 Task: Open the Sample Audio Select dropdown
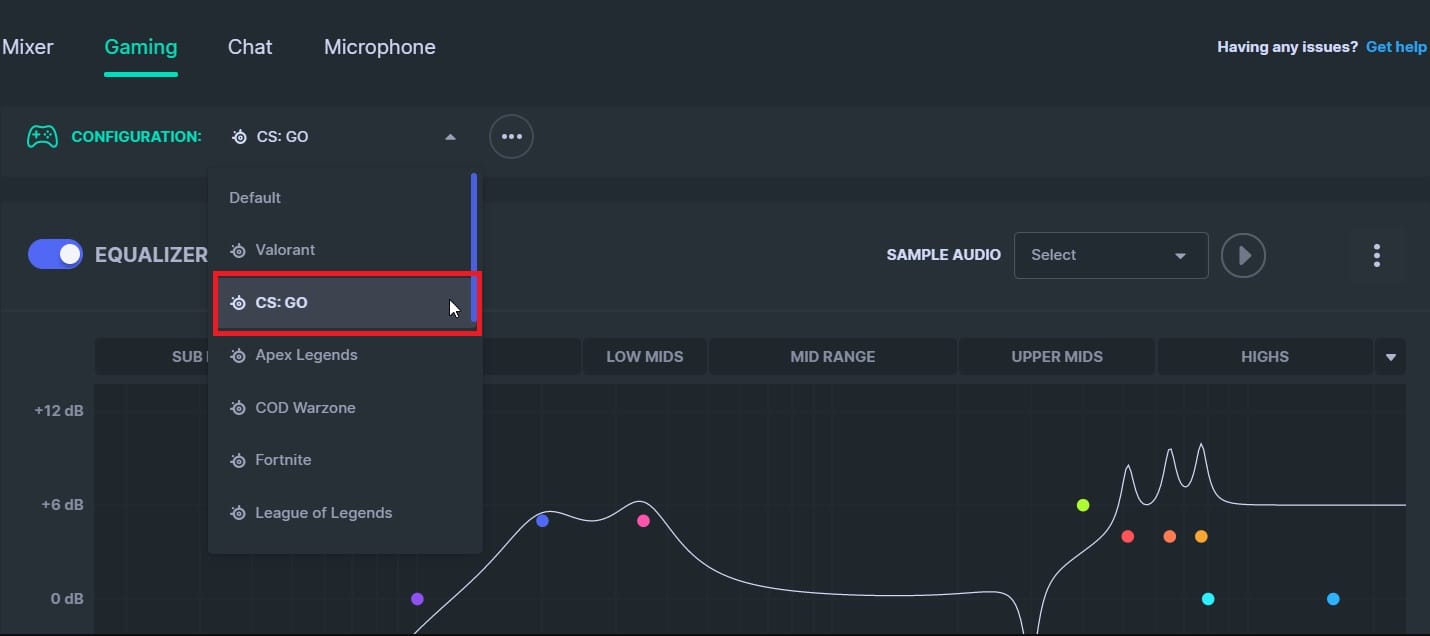pos(1110,255)
